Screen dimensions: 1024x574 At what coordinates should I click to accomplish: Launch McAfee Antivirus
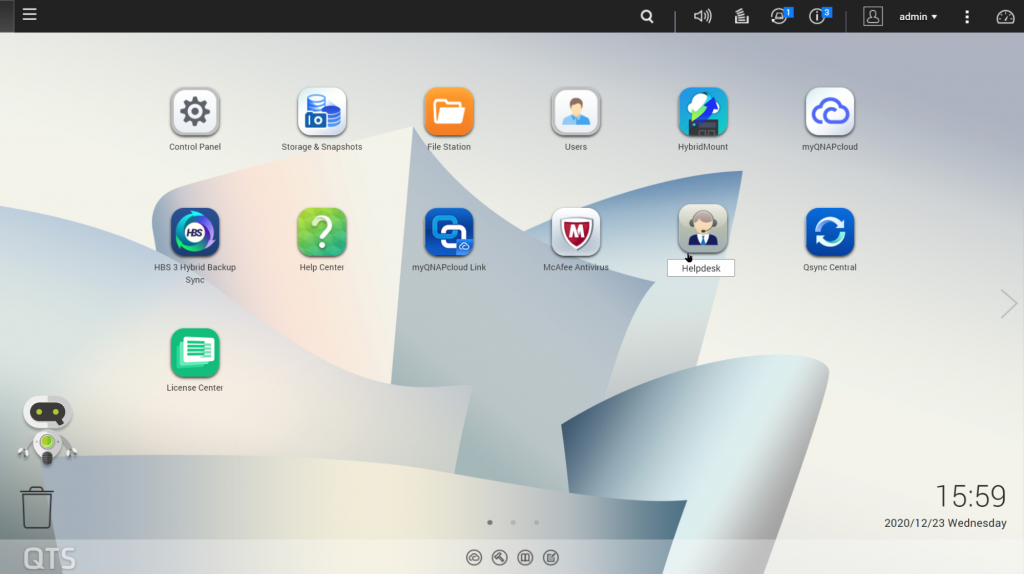(575, 232)
